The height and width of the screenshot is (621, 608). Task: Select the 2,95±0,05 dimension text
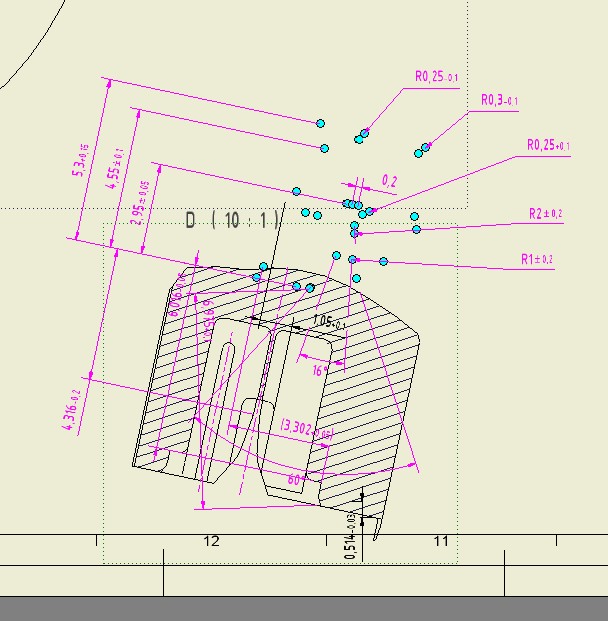point(140,203)
